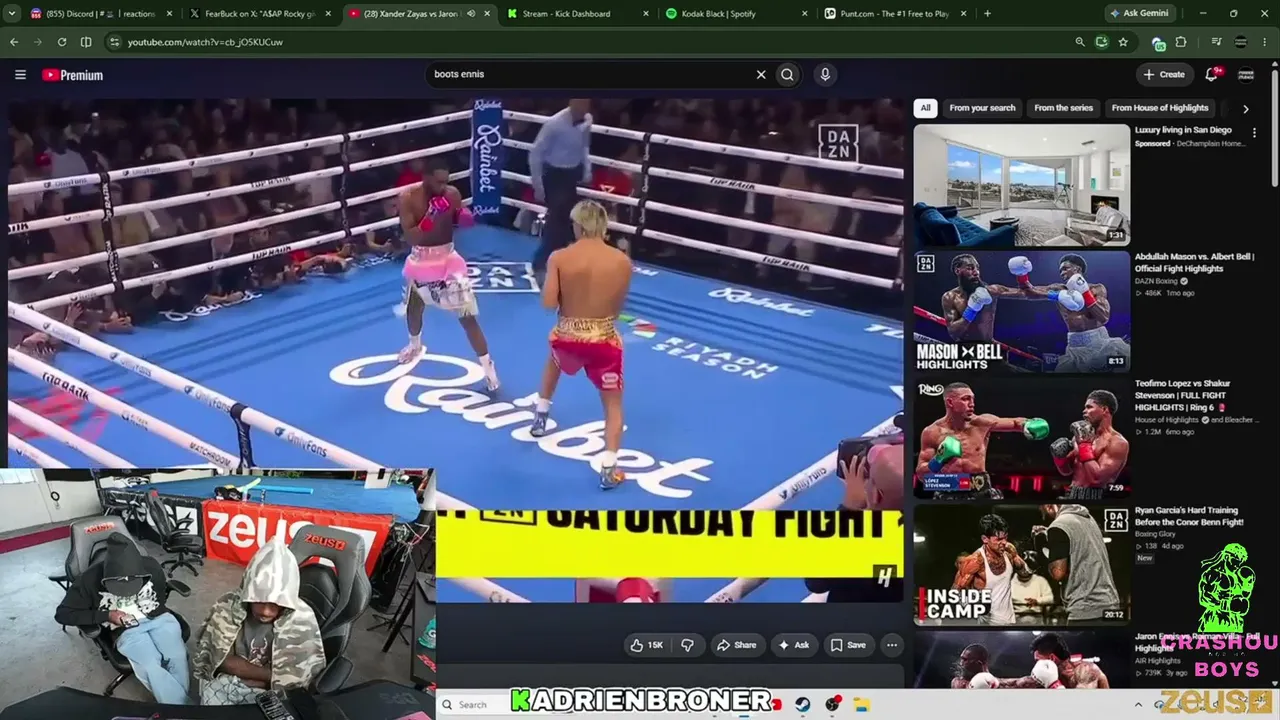The width and height of the screenshot is (1280, 720).
Task: Like the video with thumbs up
Action: tap(647, 645)
